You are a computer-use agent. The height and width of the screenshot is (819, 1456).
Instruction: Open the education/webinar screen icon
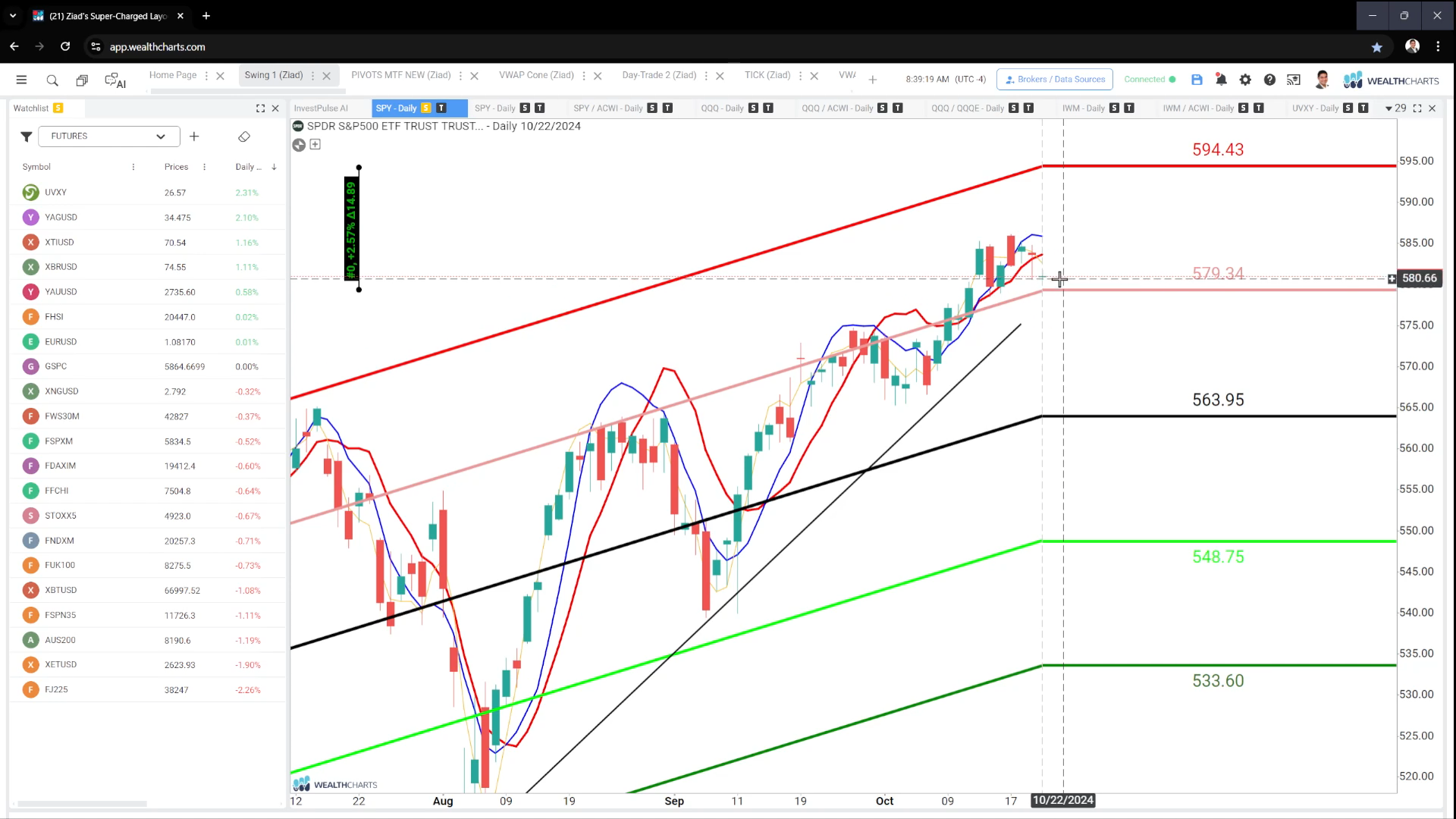(1294, 80)
